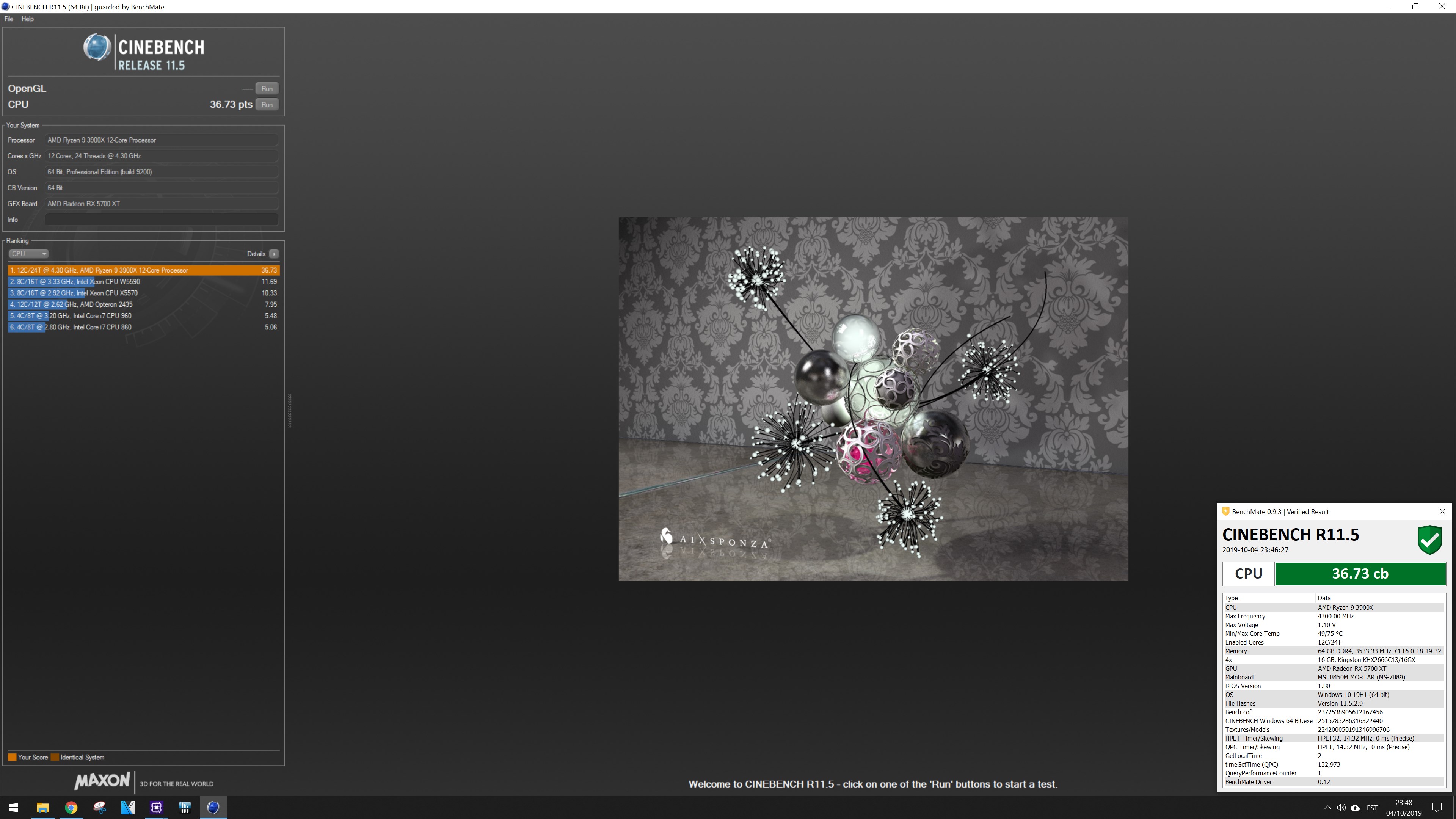Open File Explorer from the taskbar
This screenshot has width=1456, height=819.
(x=42, y=808)
